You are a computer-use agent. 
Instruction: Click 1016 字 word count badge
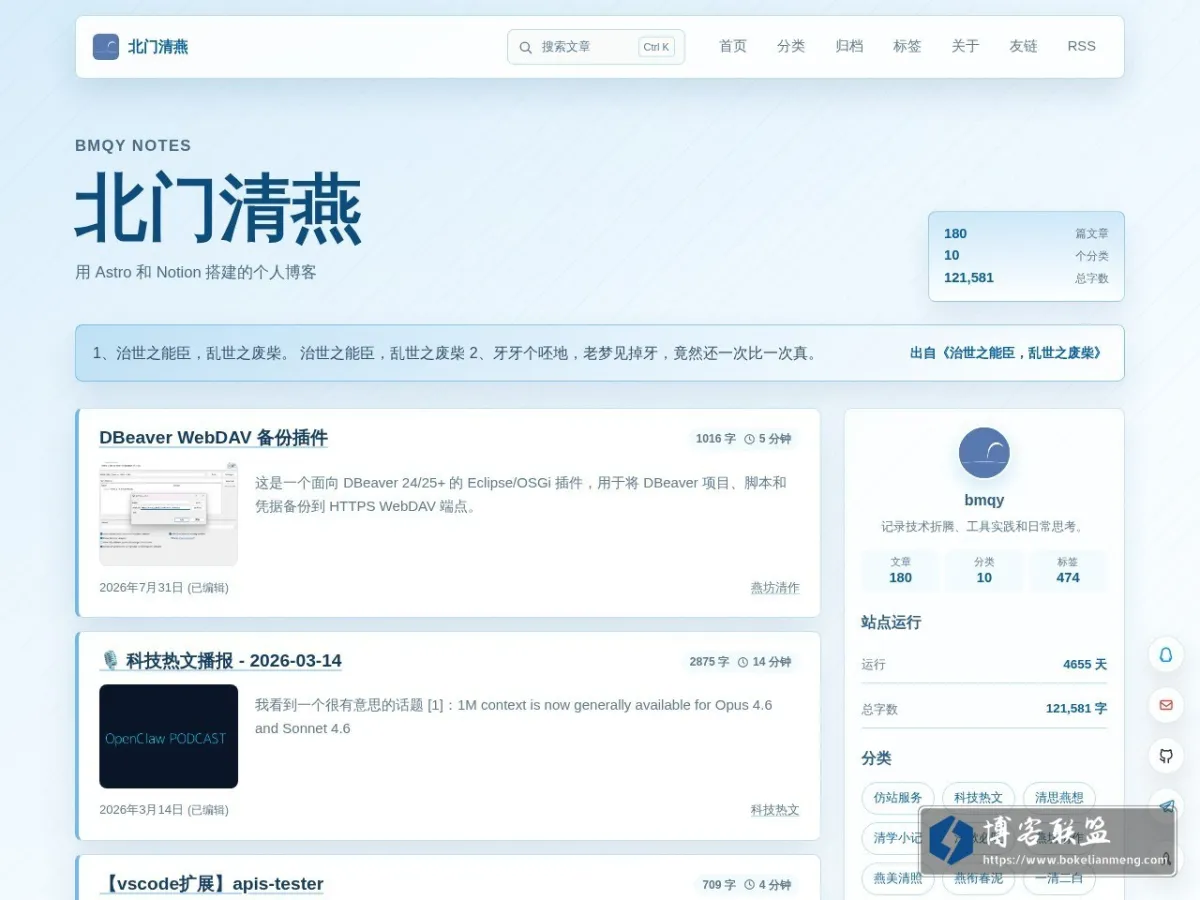(715, 439)
